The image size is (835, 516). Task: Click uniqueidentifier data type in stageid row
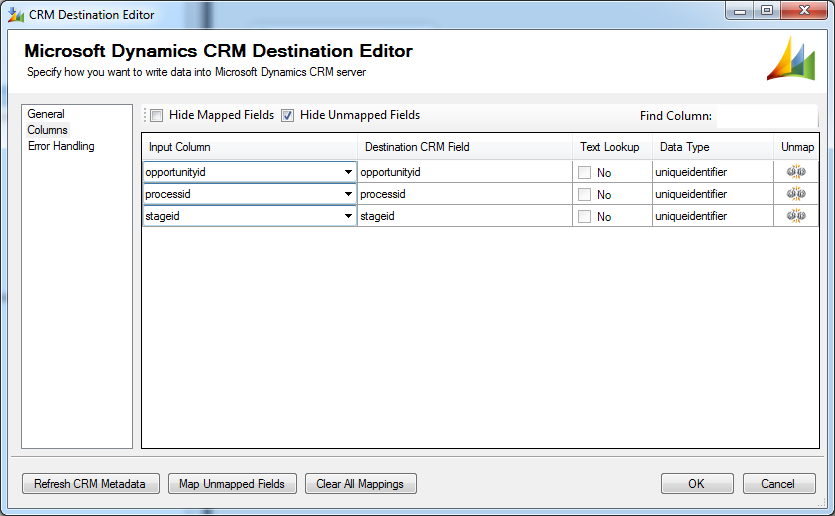pyautogui.click(x=713, y=216)
